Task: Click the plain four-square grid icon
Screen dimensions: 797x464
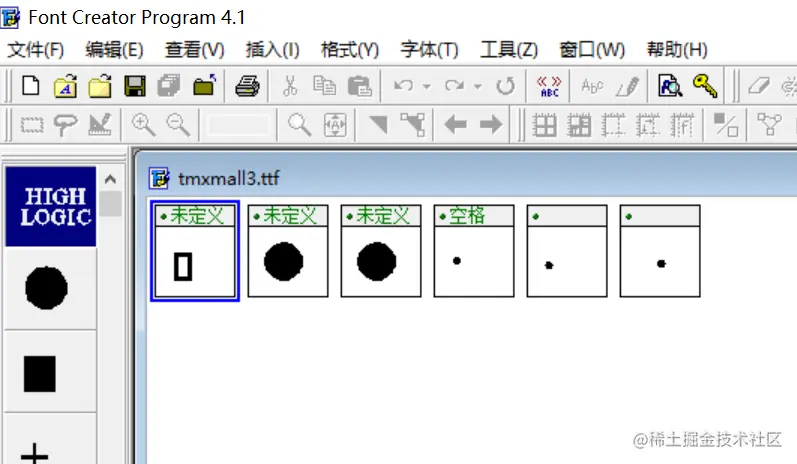Action: click(x=544, y=125)
